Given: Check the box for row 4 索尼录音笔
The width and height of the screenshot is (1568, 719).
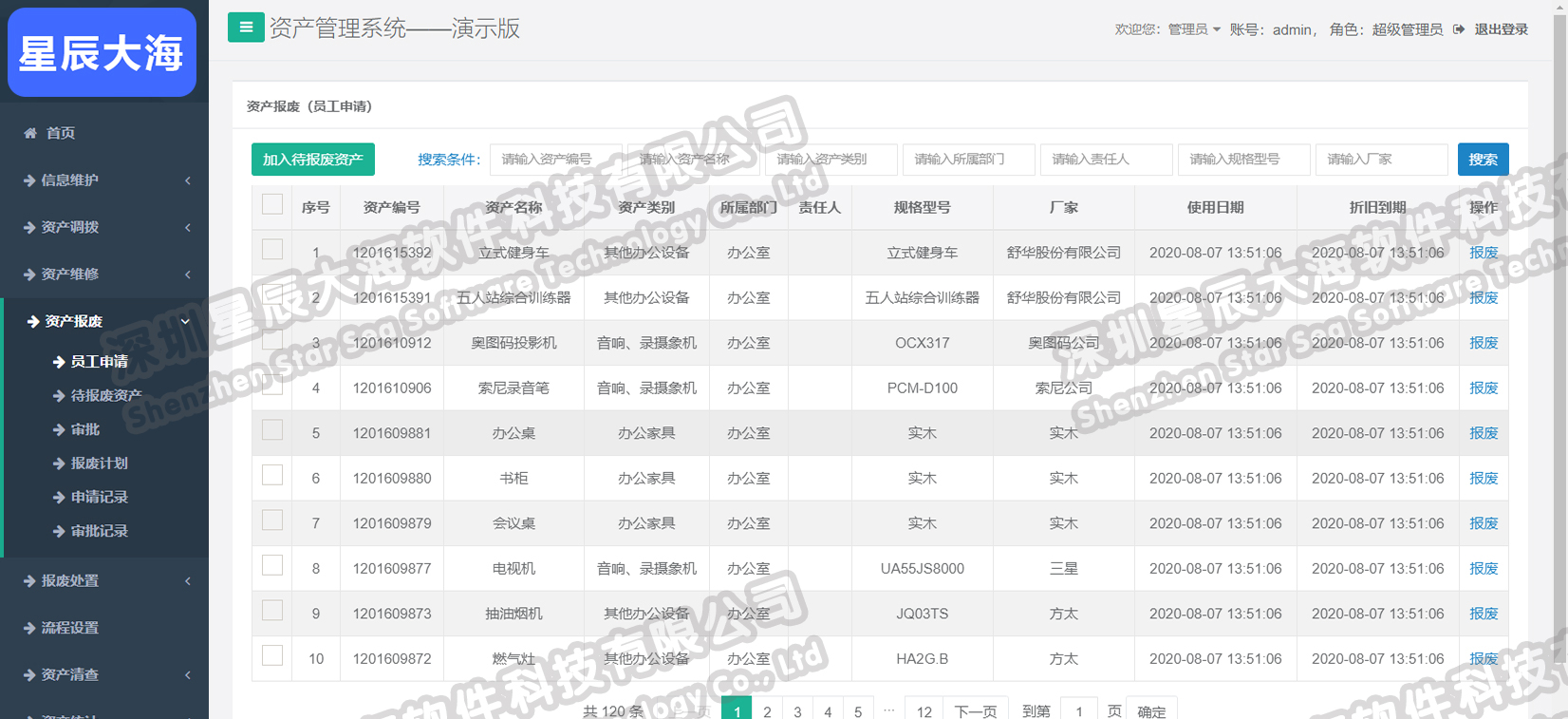Looking at the screenshot, I should pos(272,385).
